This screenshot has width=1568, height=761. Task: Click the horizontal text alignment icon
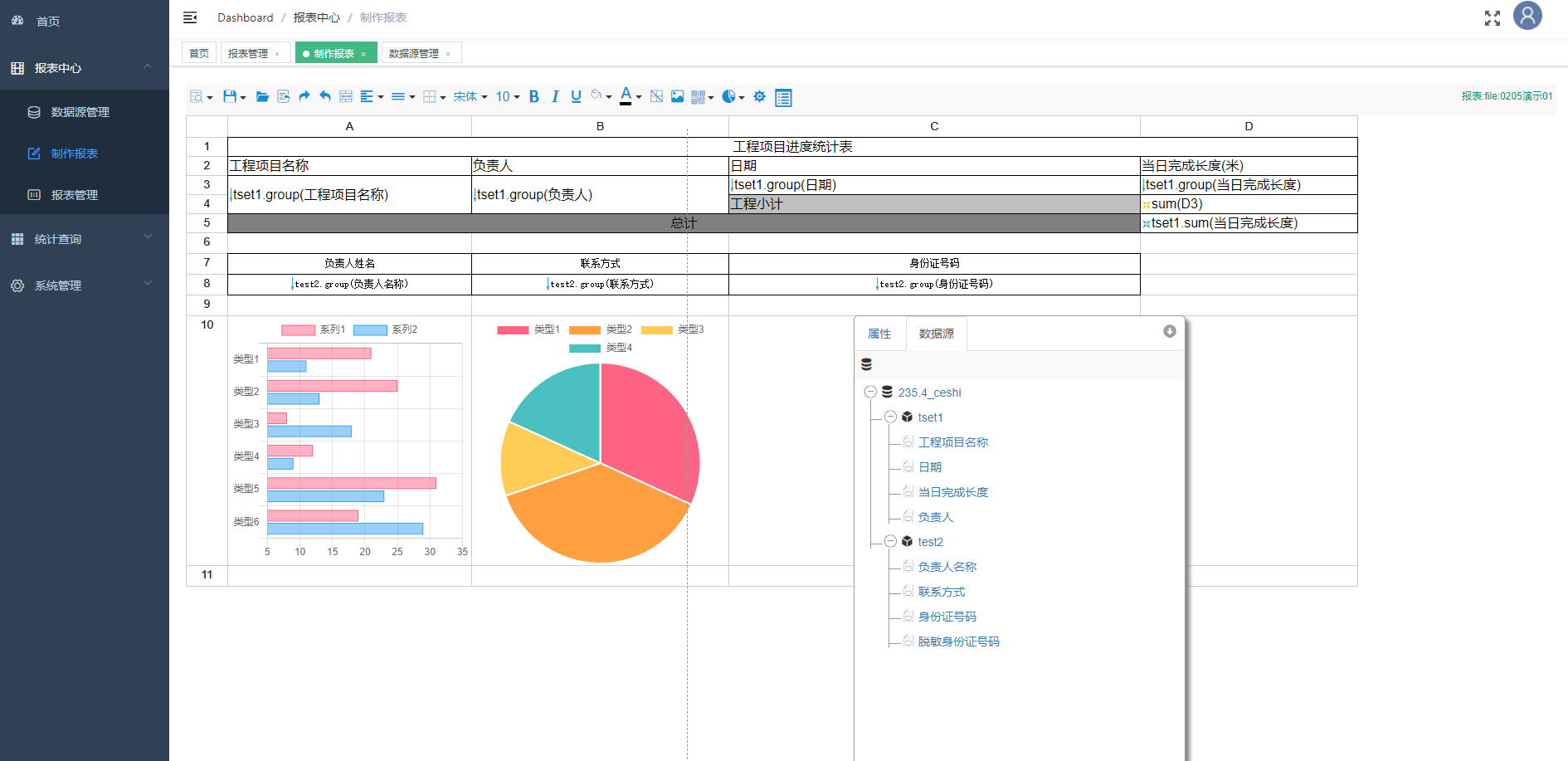pos(367,97)
